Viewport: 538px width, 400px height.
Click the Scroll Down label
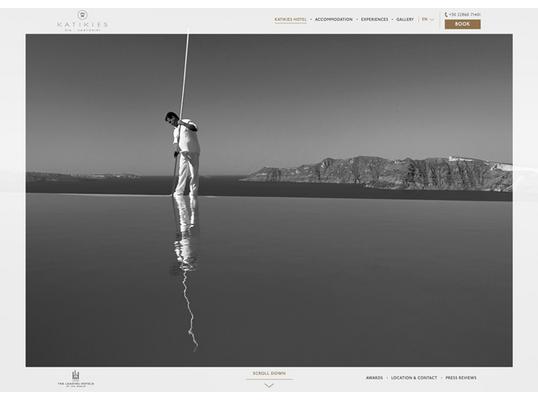[269, 373]
